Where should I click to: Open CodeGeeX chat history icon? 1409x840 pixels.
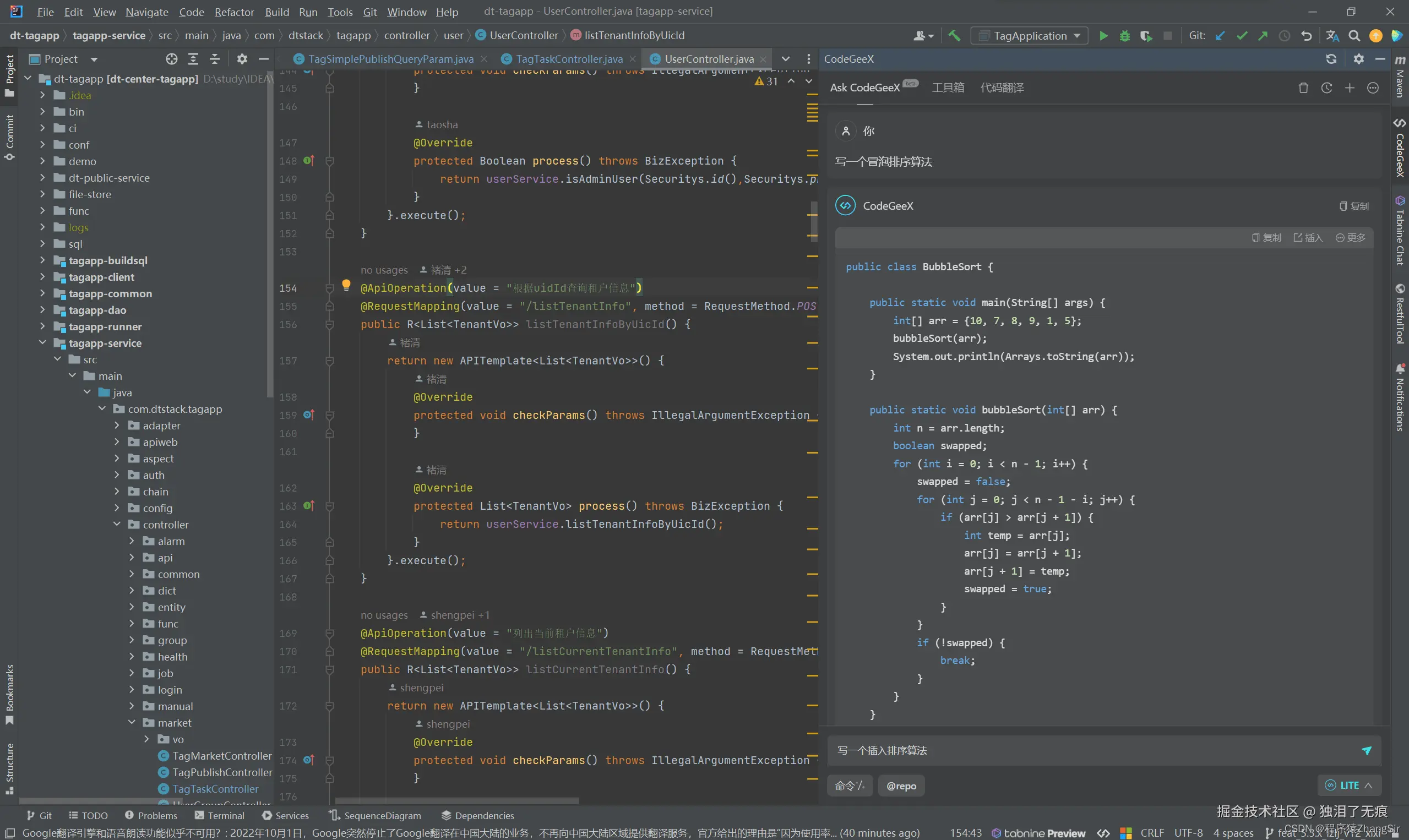[1326, 88]
